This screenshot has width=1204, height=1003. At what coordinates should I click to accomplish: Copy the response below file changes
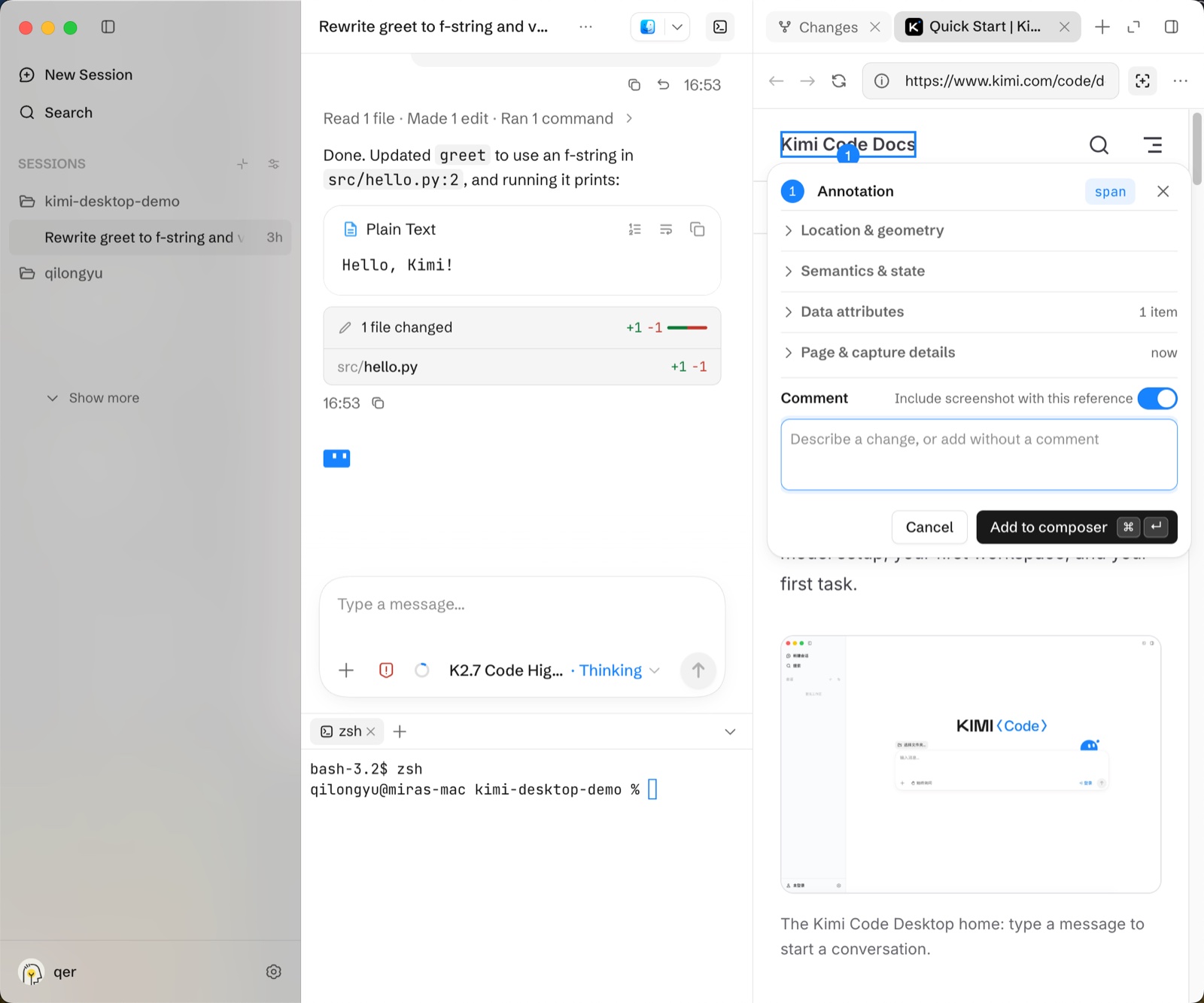pyautogui.click(x=379, y=403)
